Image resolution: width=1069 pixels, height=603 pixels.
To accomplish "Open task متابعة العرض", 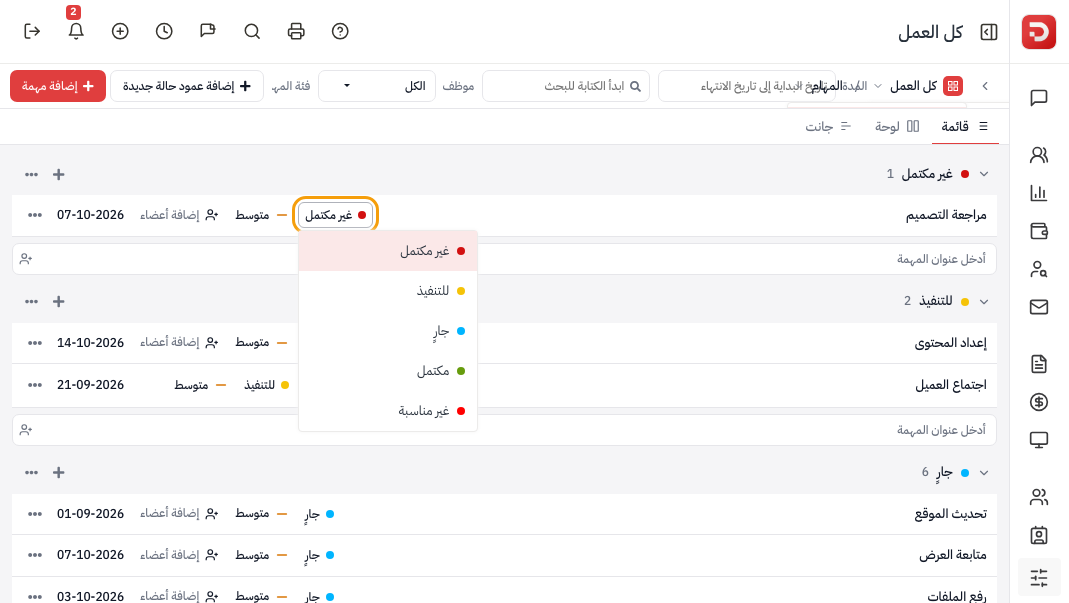I will pyautogui.click(x=952, y=555).
